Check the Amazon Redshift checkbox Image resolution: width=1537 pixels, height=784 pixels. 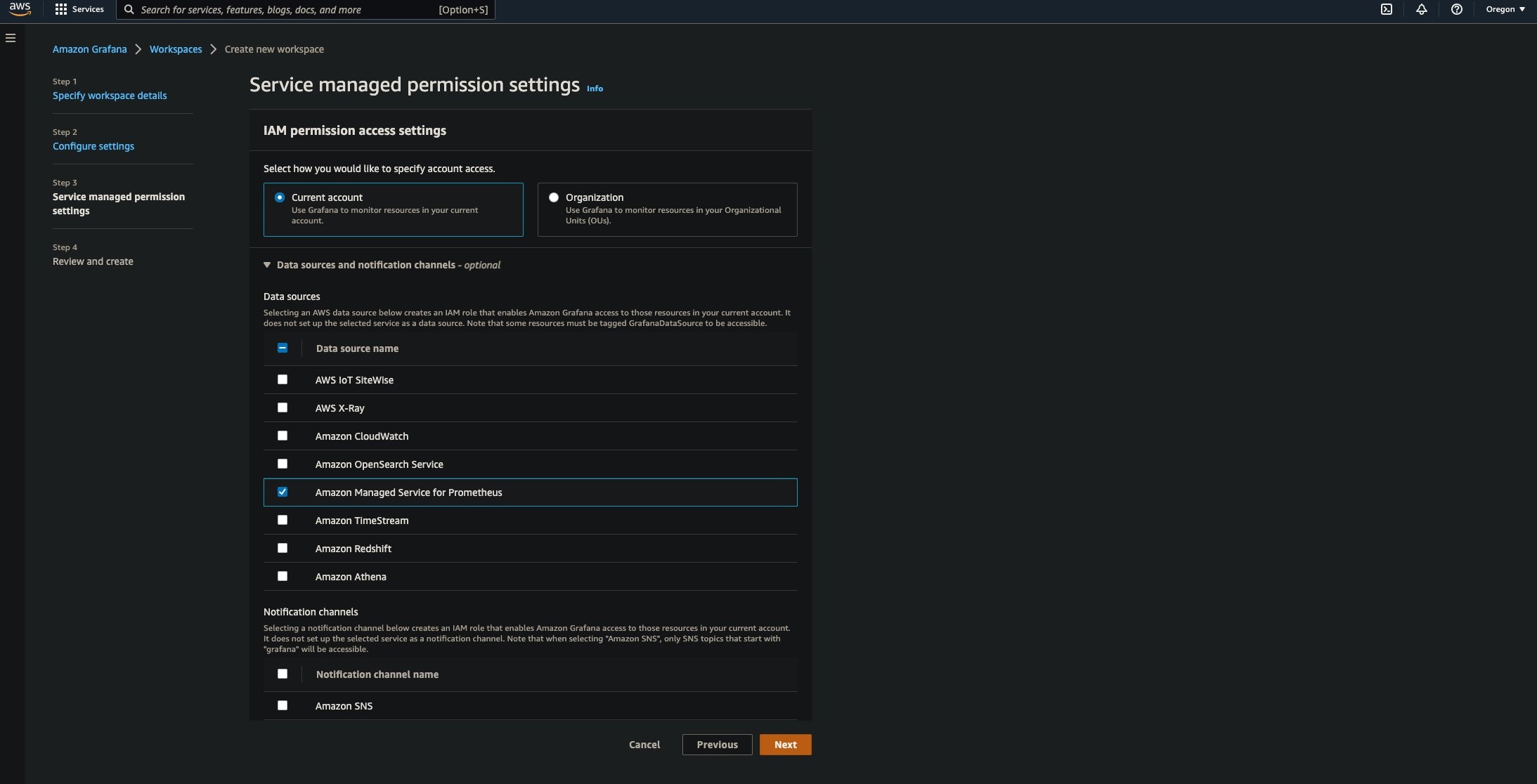point(283,548)
